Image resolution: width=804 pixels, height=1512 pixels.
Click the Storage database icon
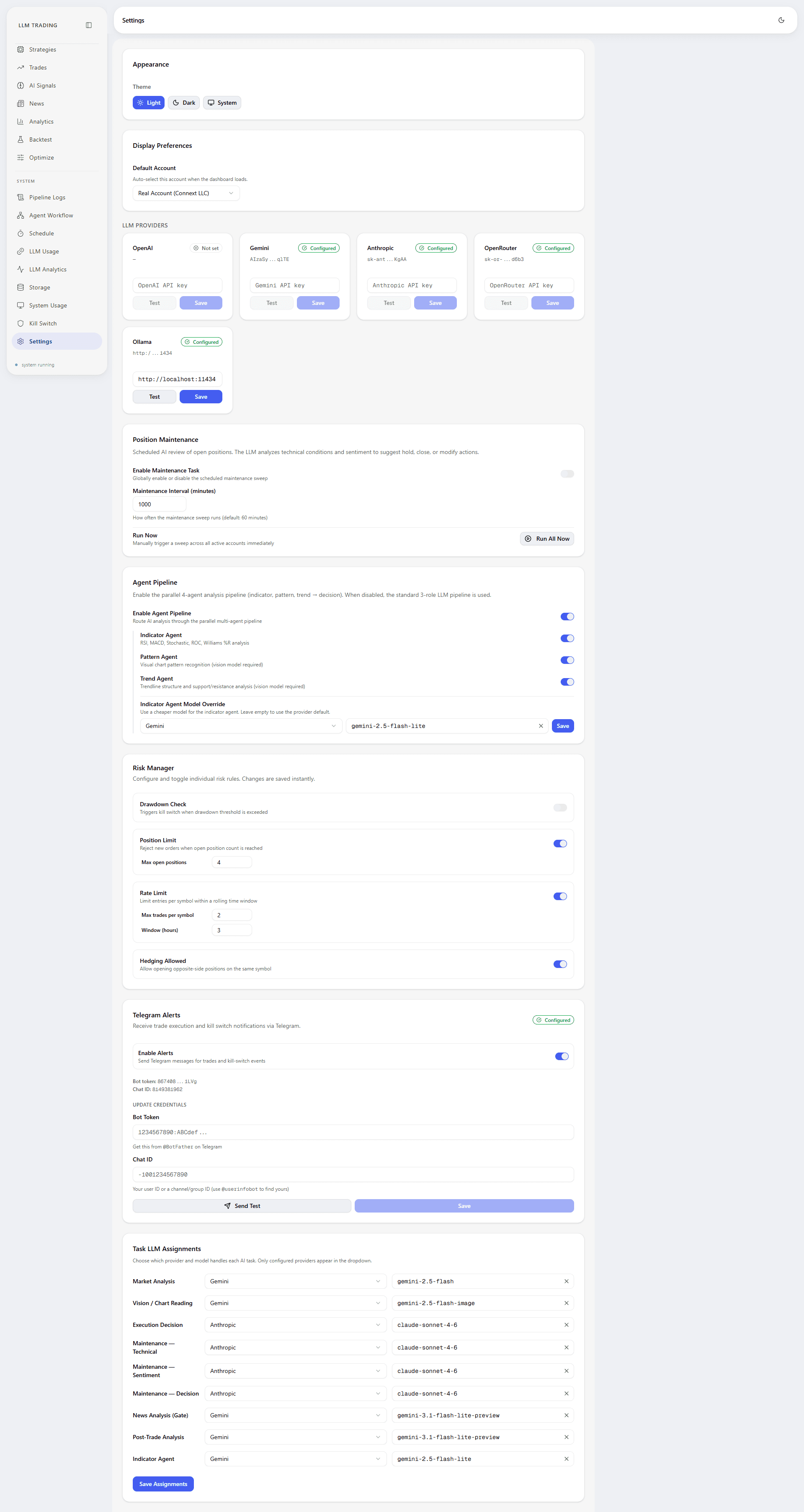[21, 288]
